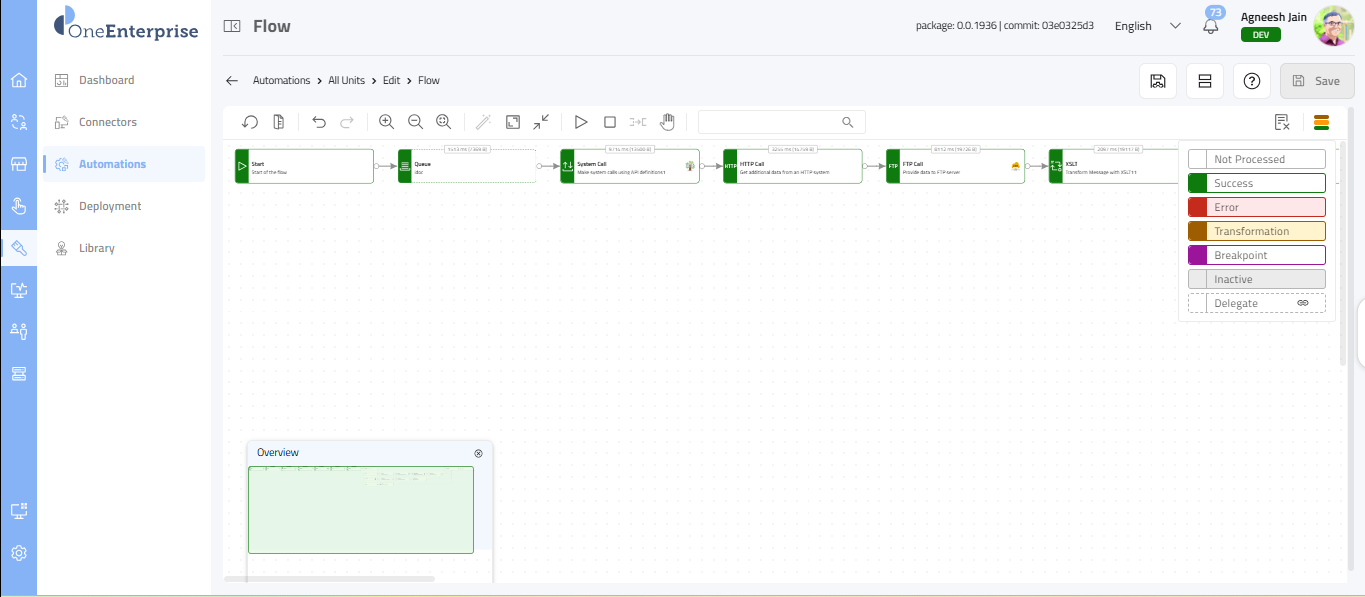
Task: Go to Connectors in the sidebar
Action: tap(108, 122)
